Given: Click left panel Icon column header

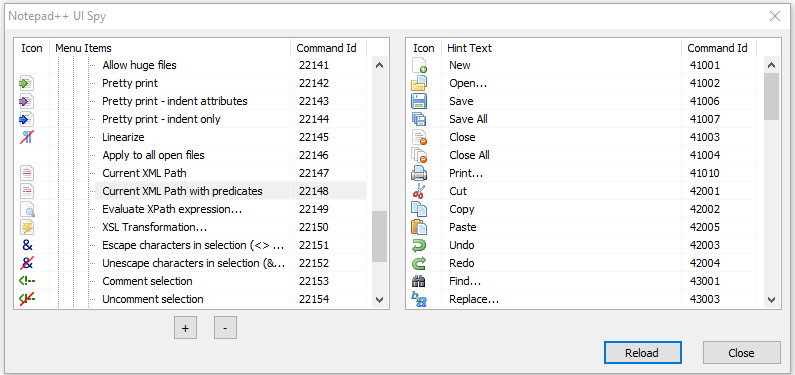Looking at the screenshot, I should (32, 48).
